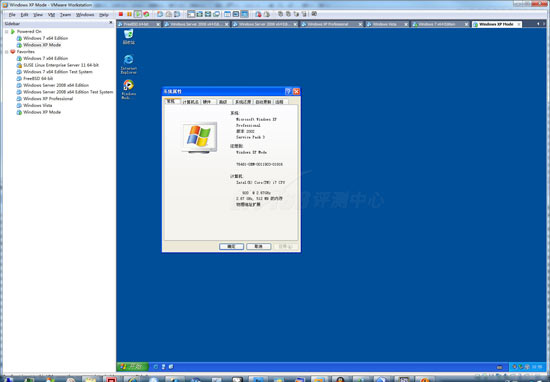Click the Unity mode toolbar icon
The image size is (550, 382).
(217, 14)
